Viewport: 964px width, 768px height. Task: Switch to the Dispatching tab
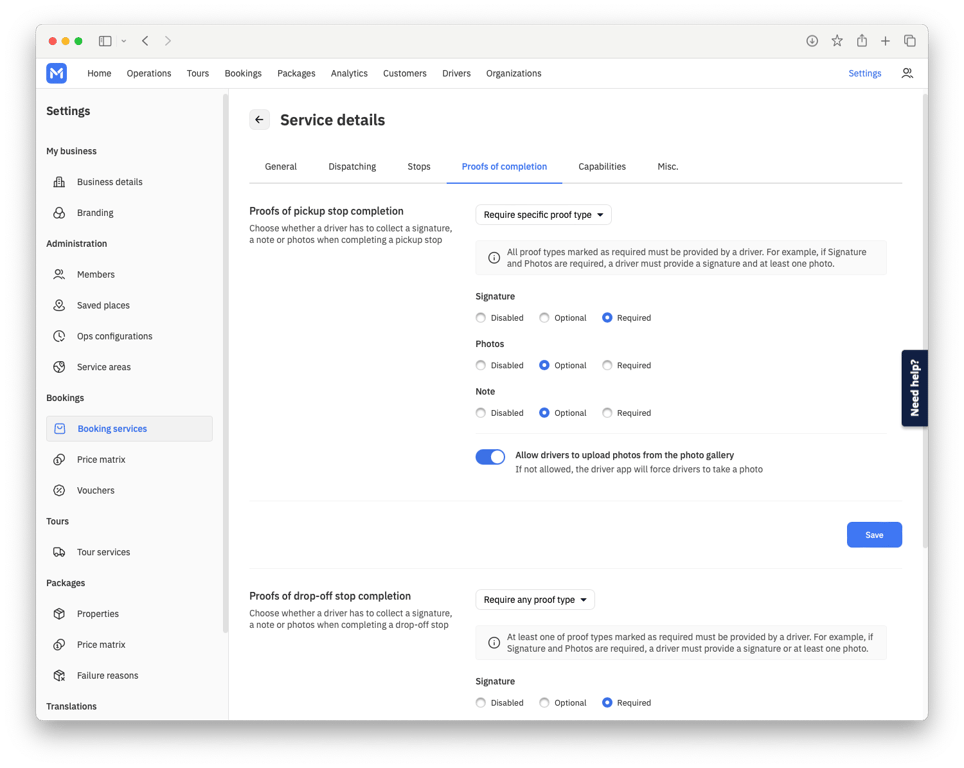coord(352,167)
